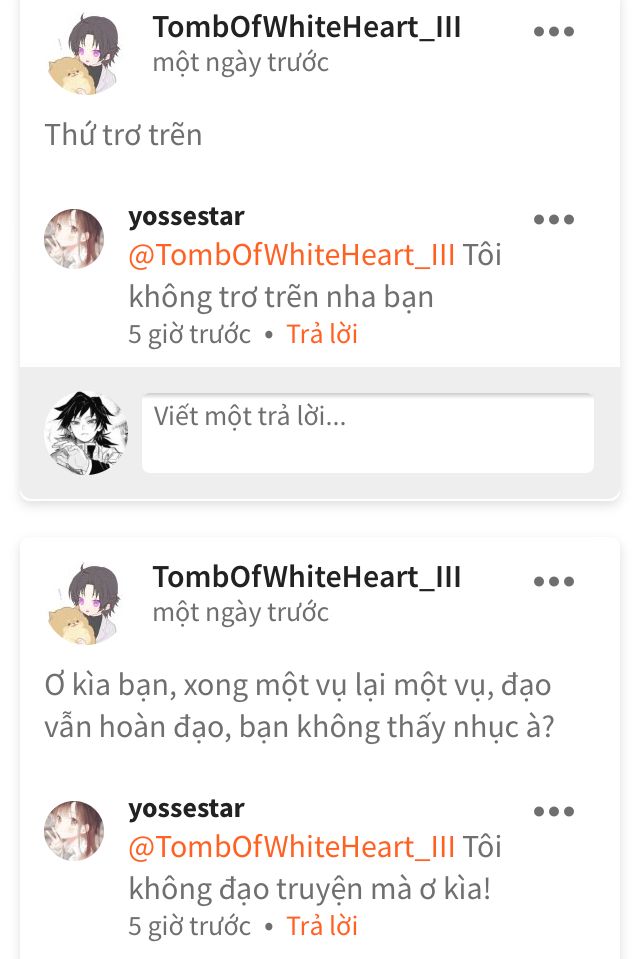The image size is (640, 959).
Task: Open TombOfWhiteHeart_III profile from 'Ơ kìa bạn' post header
Action: point(307,577)
